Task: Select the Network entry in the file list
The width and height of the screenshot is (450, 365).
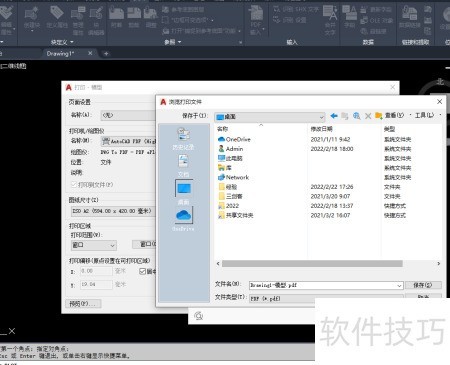Action: coord(233,177)
